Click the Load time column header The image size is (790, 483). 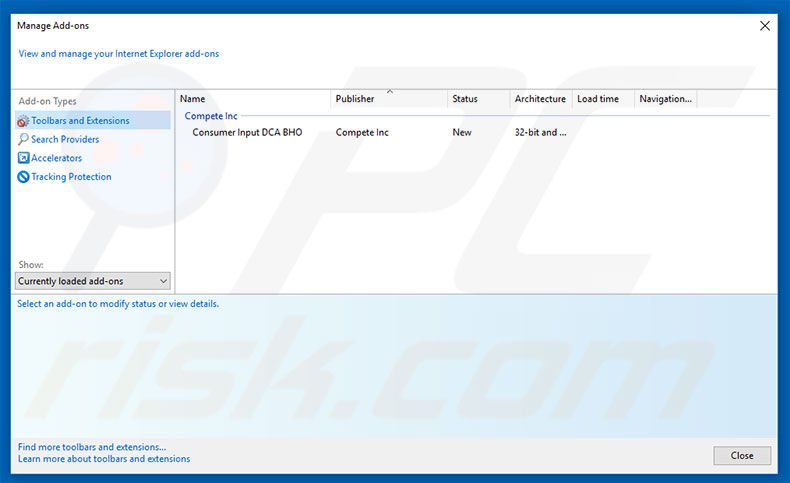(x=603, y=99)
